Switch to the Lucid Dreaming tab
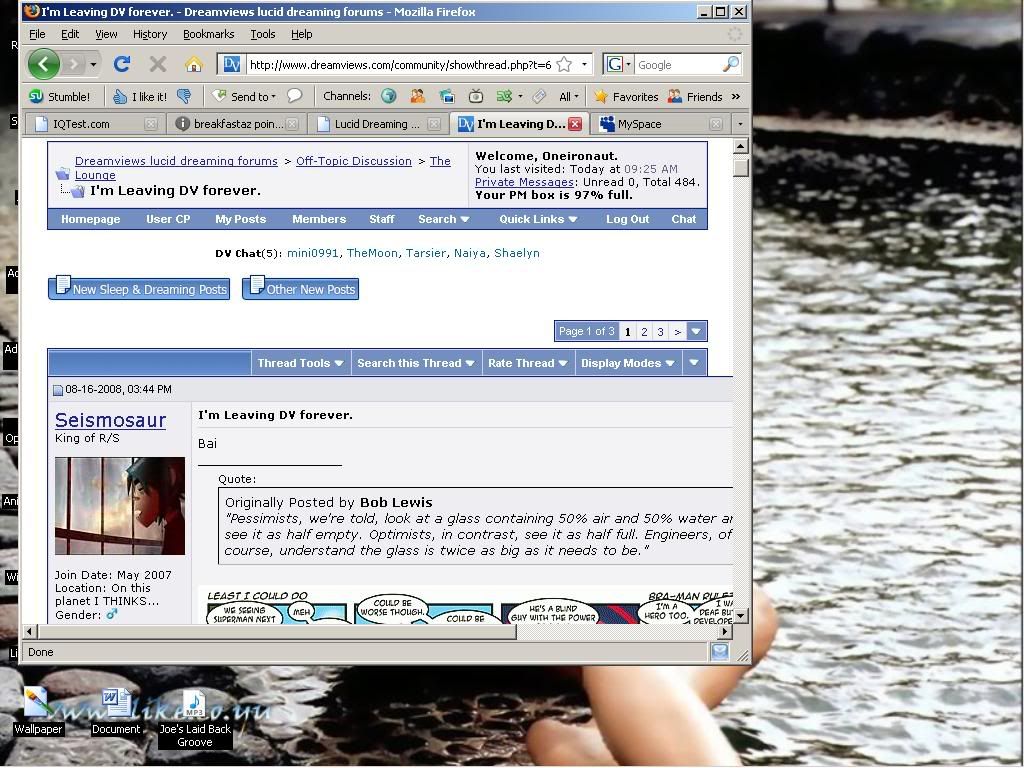 378,124
